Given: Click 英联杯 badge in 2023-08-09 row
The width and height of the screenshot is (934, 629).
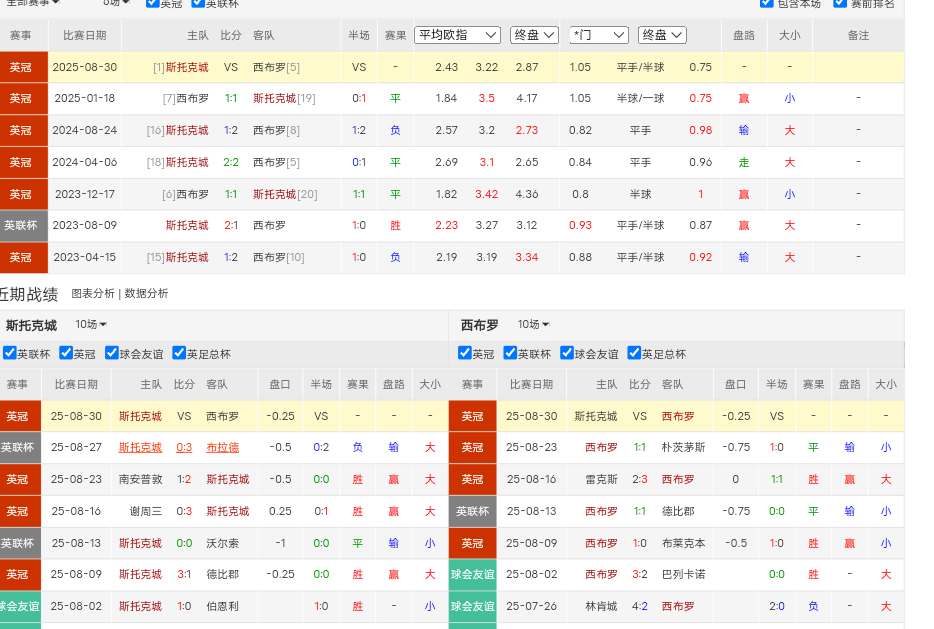Looking at the screenshot, I should click(24, 226).
